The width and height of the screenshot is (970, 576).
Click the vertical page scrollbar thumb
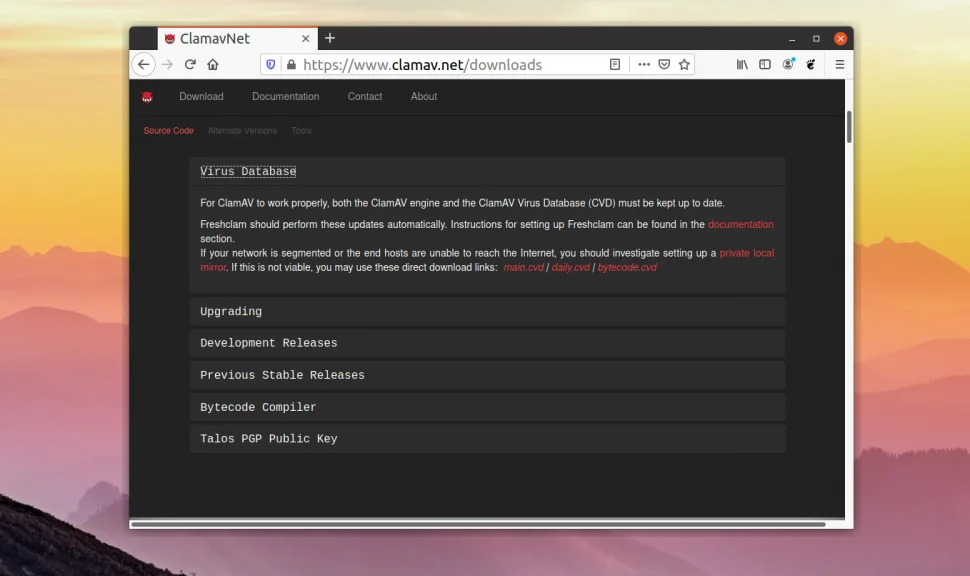click(x=849, y=127)
